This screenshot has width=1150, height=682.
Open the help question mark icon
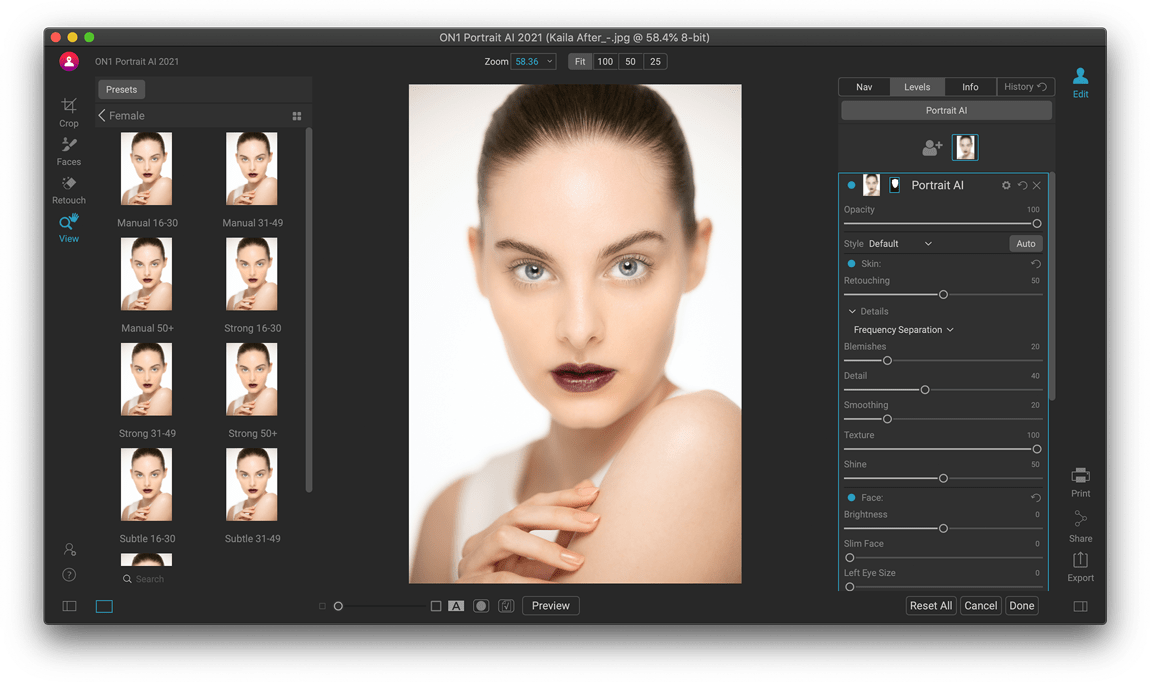coord(69,575)
